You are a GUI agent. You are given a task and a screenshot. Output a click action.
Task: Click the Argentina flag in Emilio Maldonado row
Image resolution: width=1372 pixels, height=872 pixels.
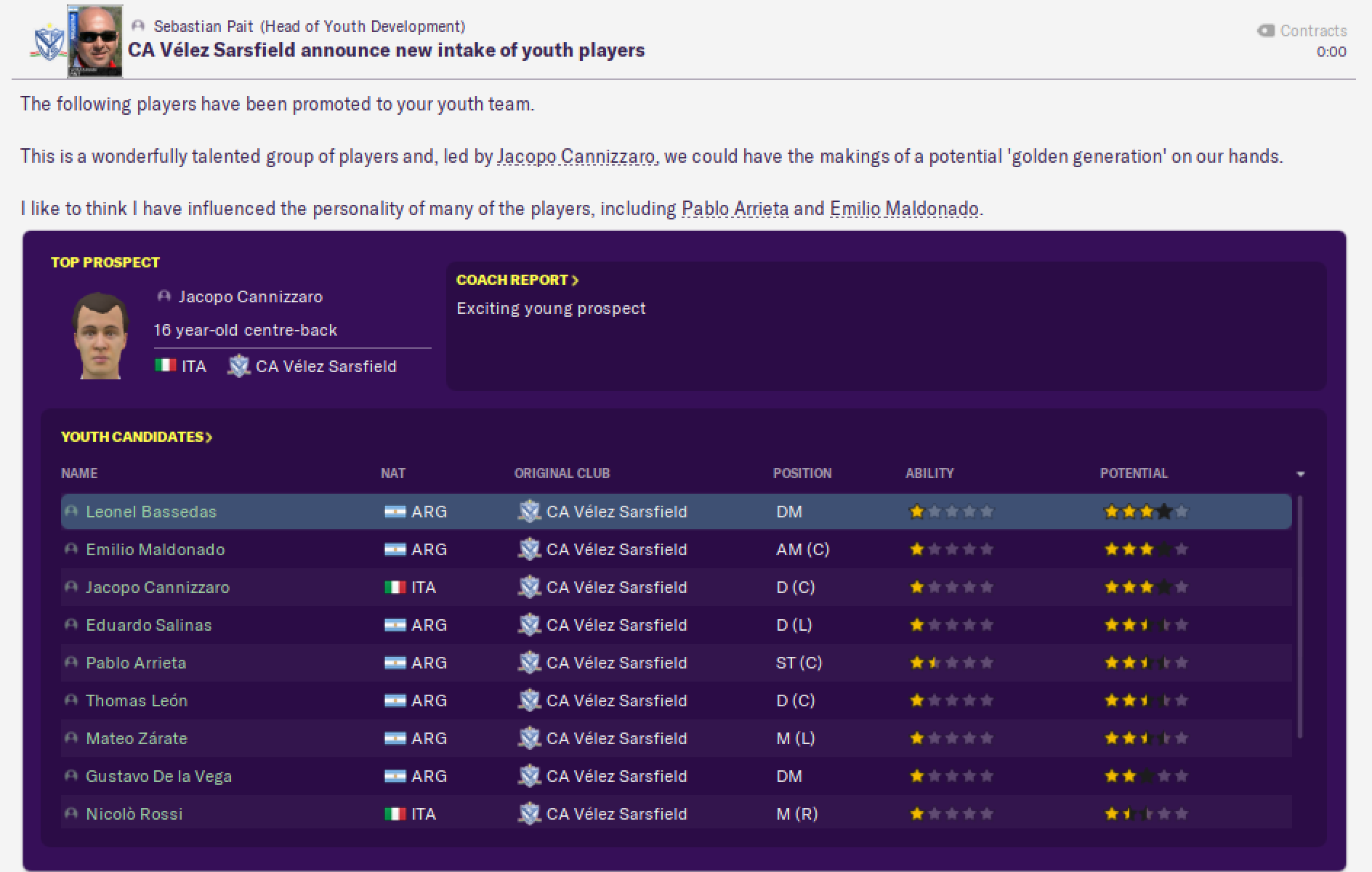pyautogui.click(x=395, y=549)
